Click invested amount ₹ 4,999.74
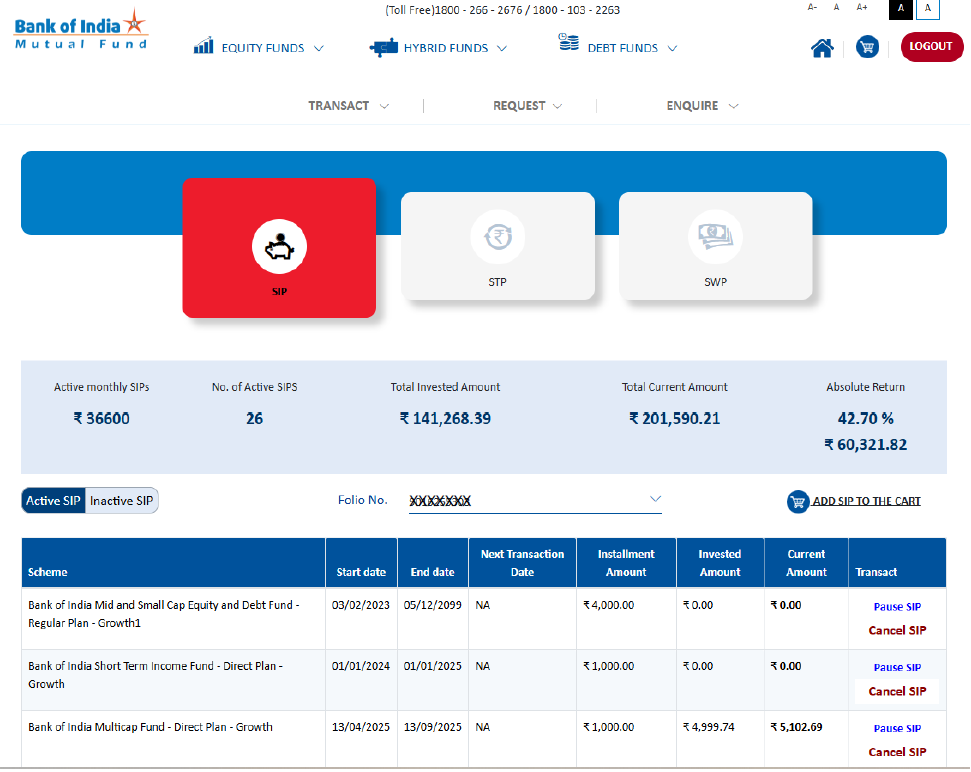 click(708, 727)
